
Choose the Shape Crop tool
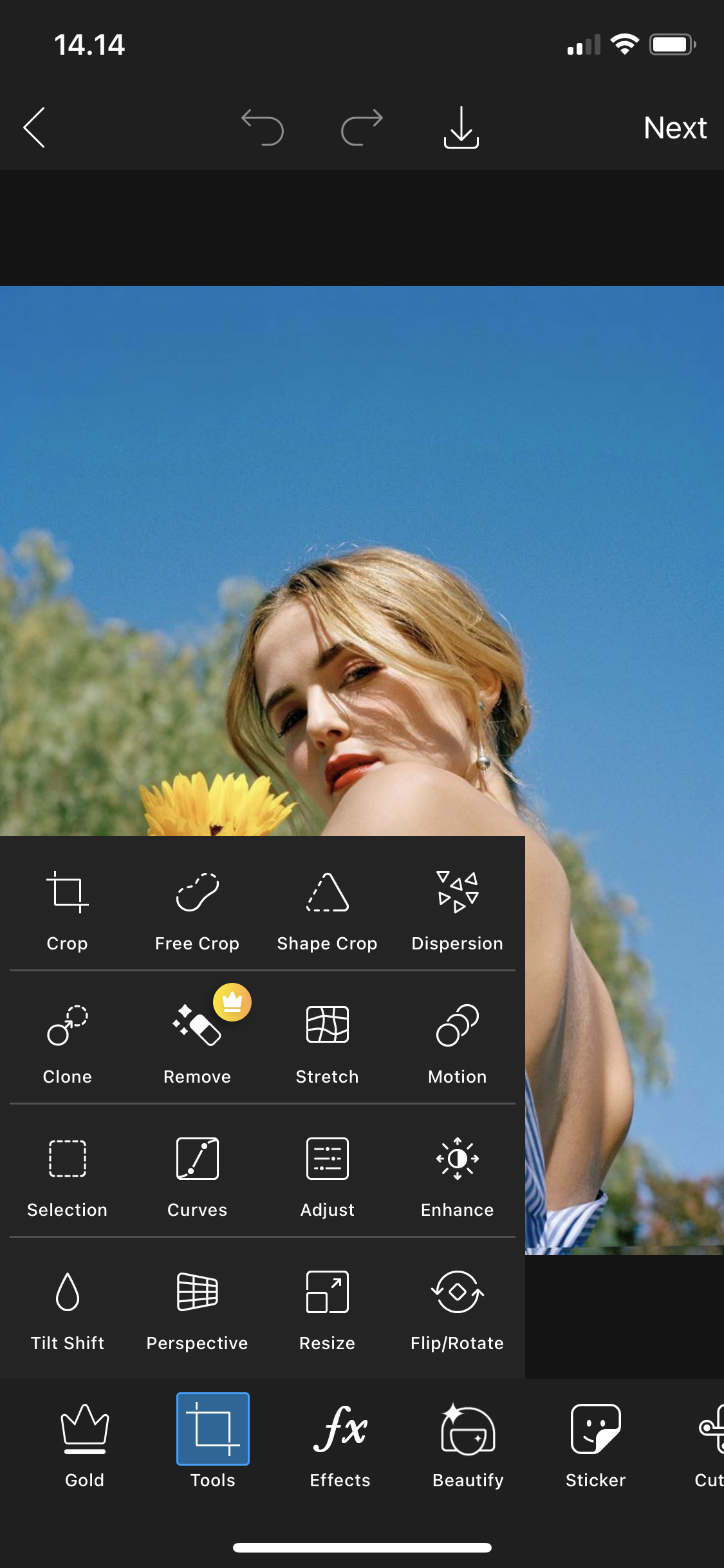tap(327, 910)
